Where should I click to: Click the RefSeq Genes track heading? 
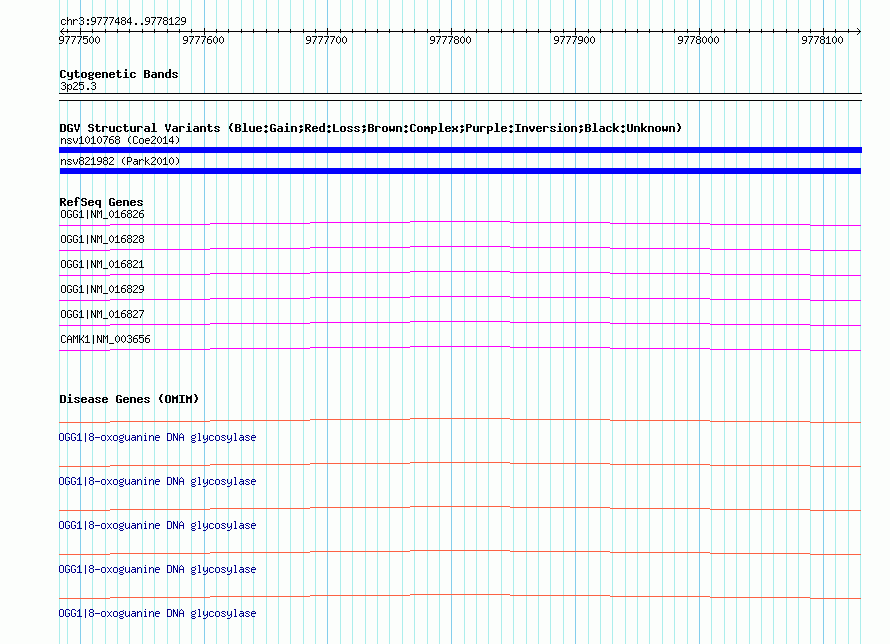pyautogui.click(x=101, y=203)
